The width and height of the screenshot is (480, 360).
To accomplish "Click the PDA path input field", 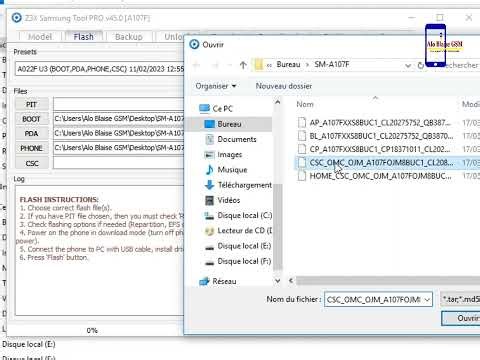I will click(x=119, y=133).
